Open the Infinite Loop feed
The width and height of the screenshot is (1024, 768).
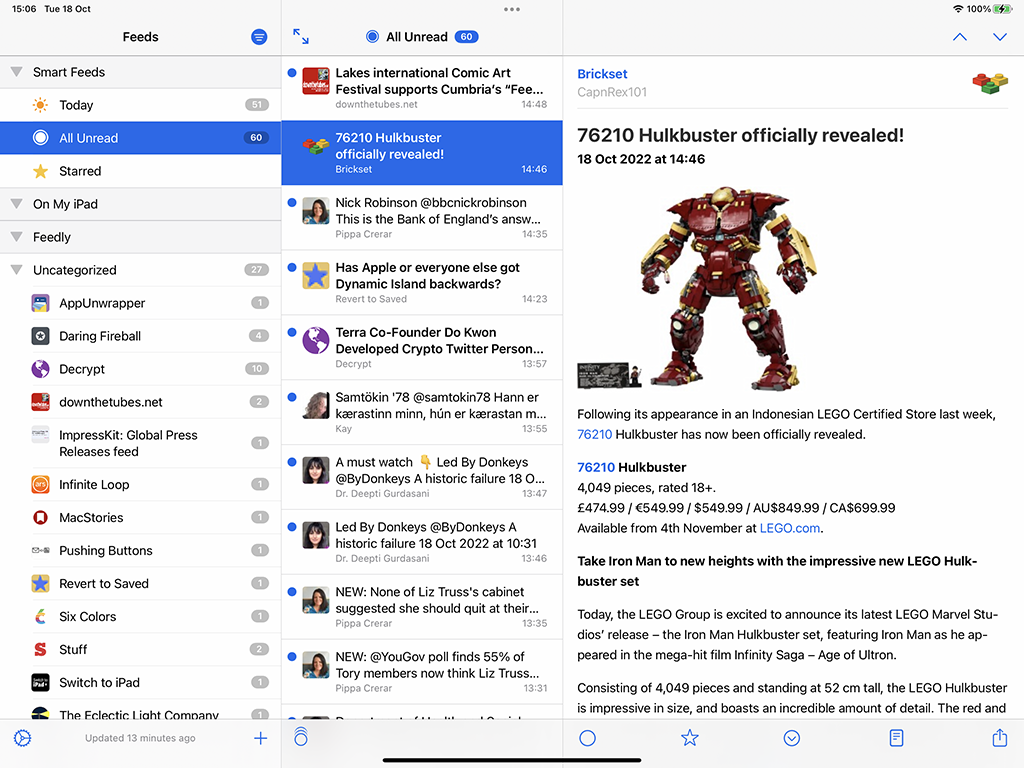pyautogui.click(x=140, y=485)
